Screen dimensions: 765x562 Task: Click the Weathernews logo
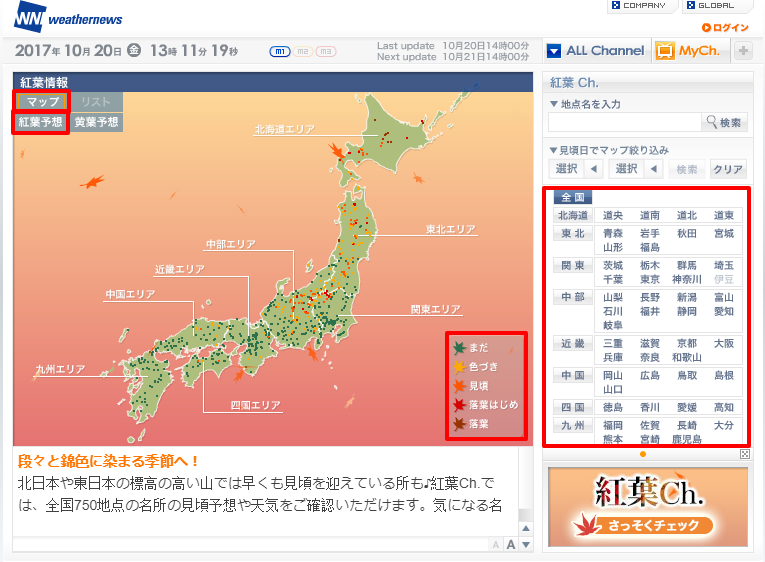68,18
